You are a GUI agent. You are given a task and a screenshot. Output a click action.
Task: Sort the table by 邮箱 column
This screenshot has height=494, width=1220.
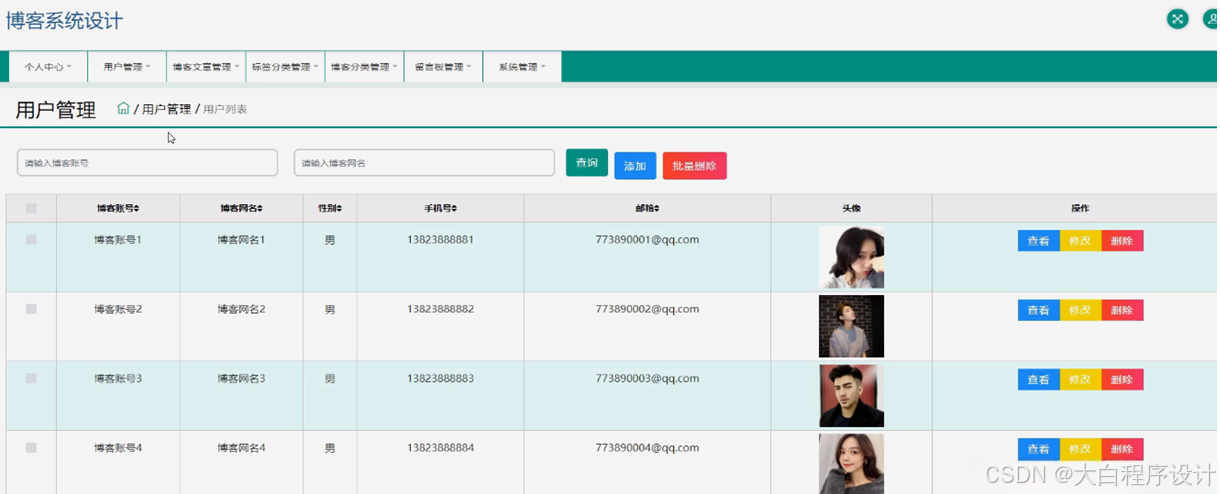(x=647, y=208)
